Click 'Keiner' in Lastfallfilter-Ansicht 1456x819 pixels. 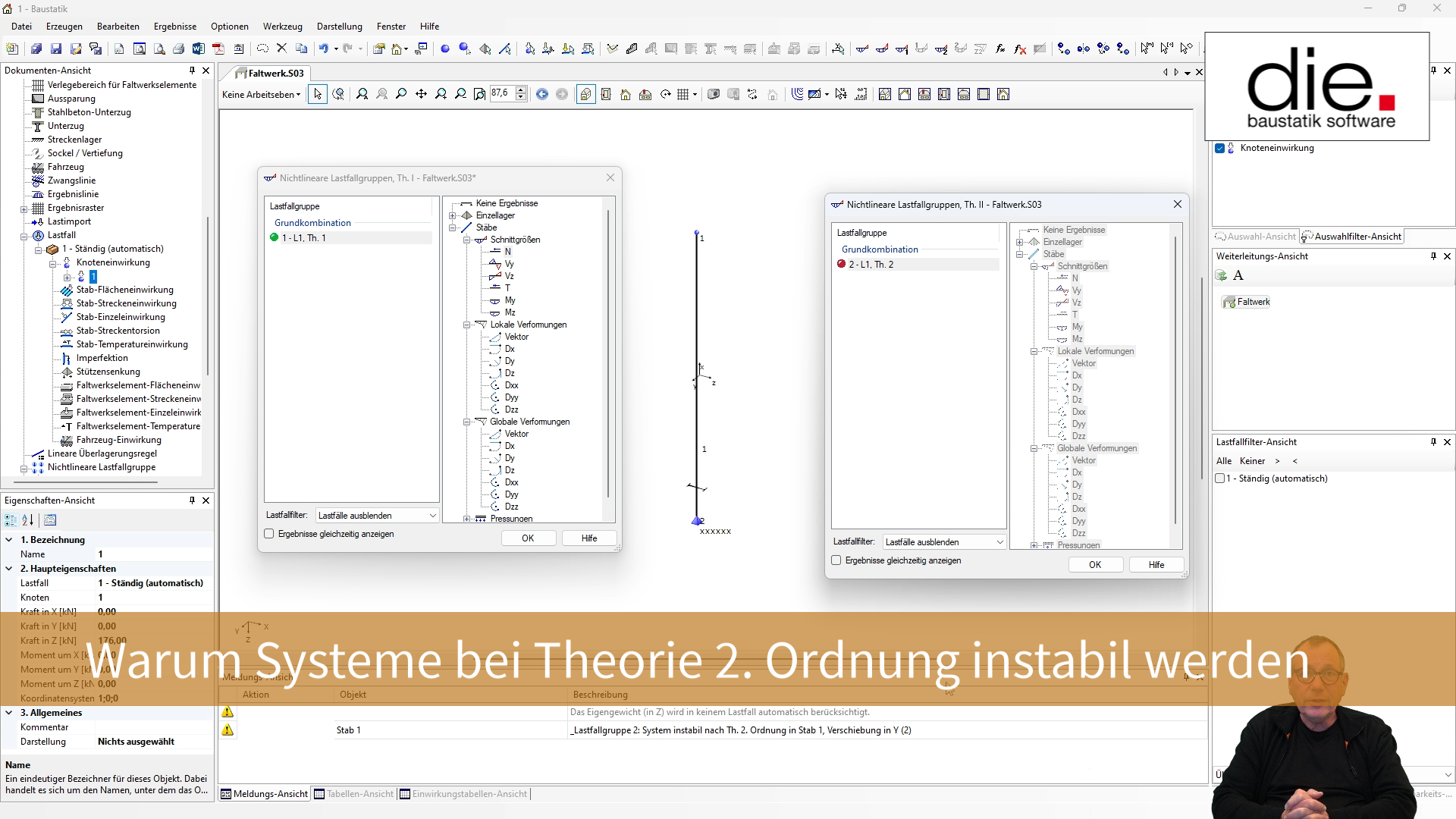click(1253, 461)
